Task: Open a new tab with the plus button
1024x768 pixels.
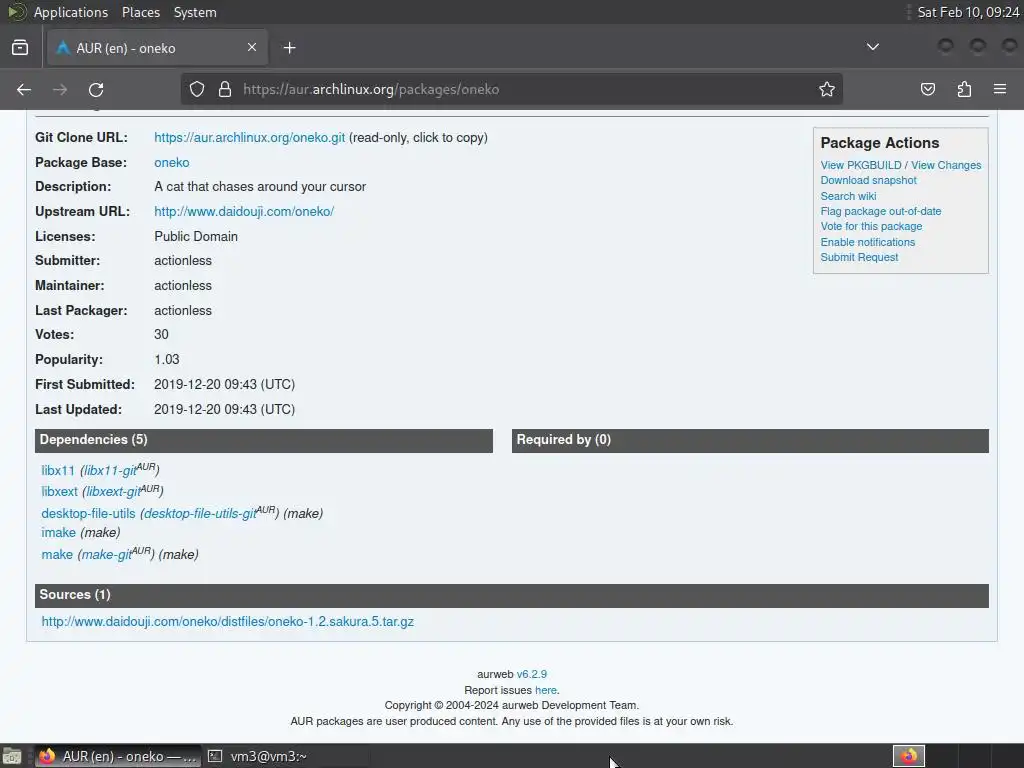Action: coord(289,48)
